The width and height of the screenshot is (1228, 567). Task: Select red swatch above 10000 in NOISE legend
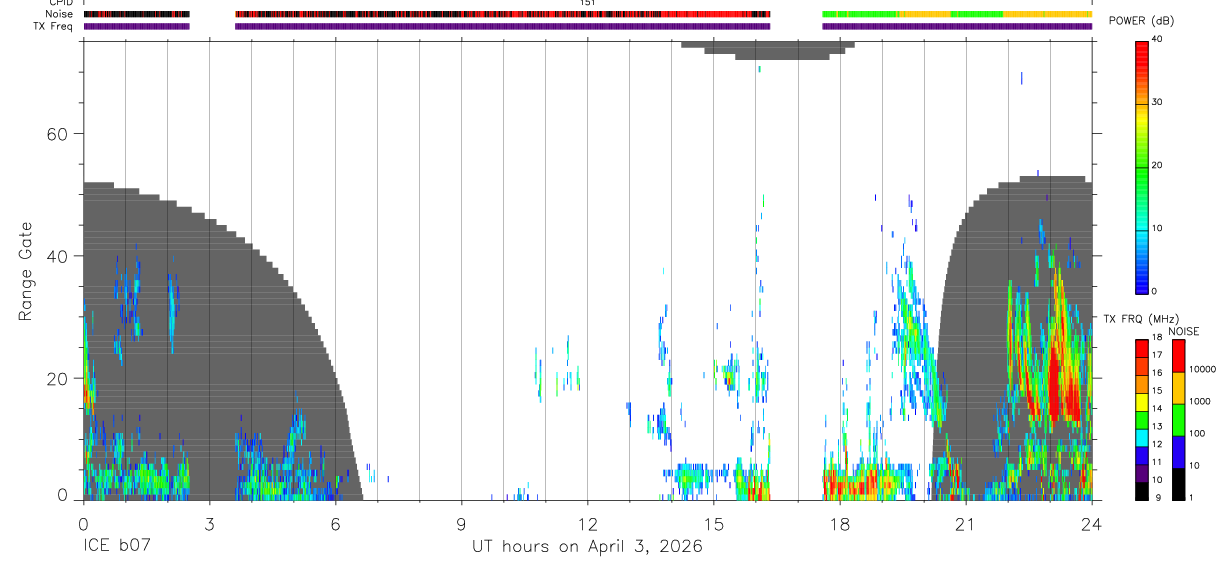pos(1179,356)
